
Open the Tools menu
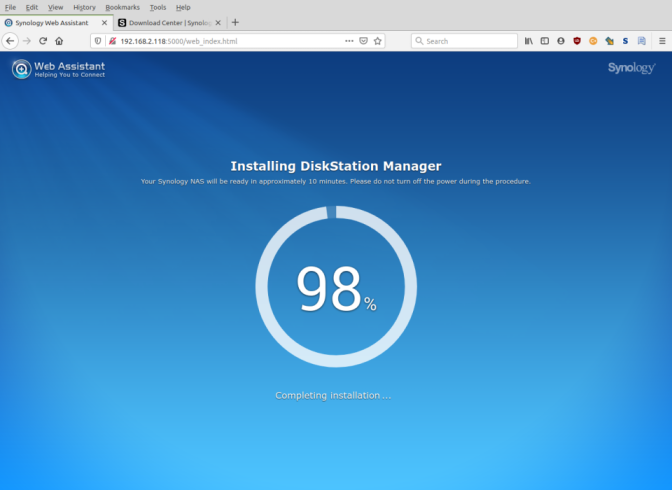(158, 7)
